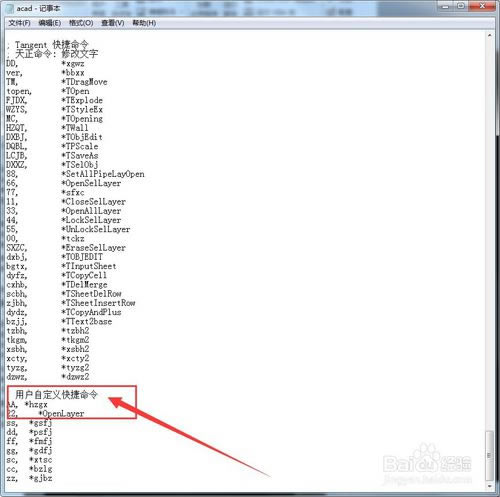Click the '*fmfj' text
Screen dimensions: 500x497
(x=41, y=441)
